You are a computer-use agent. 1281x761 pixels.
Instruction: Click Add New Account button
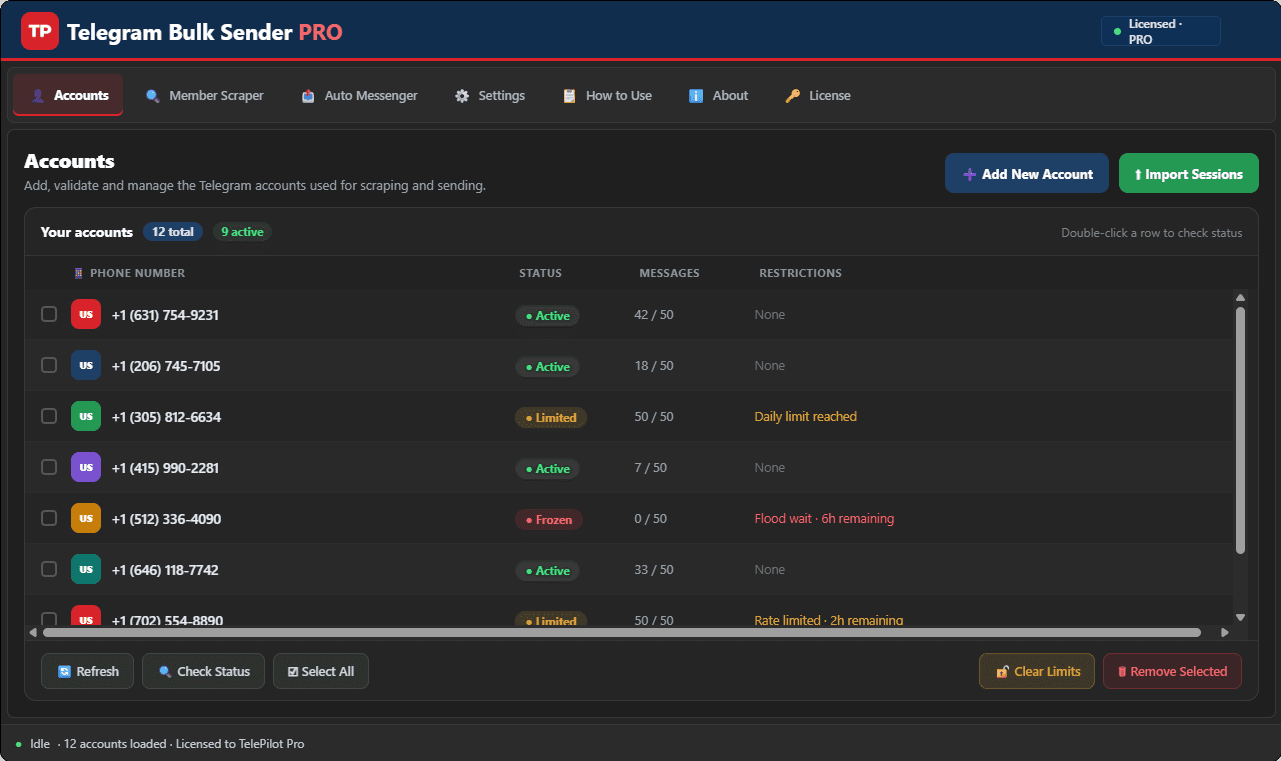(1027, 174)
